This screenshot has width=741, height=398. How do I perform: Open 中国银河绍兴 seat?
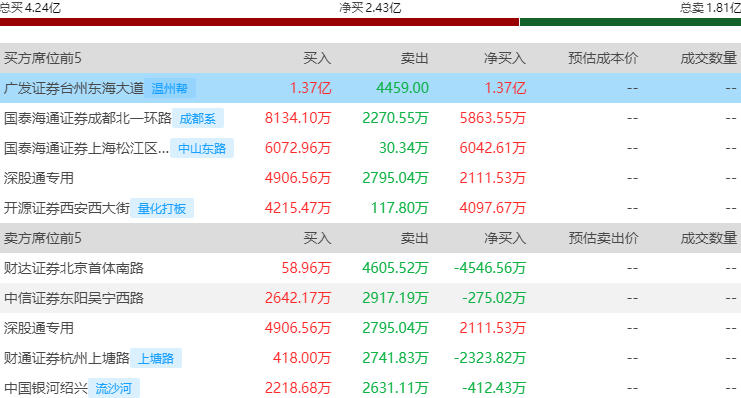pos(46,388)
